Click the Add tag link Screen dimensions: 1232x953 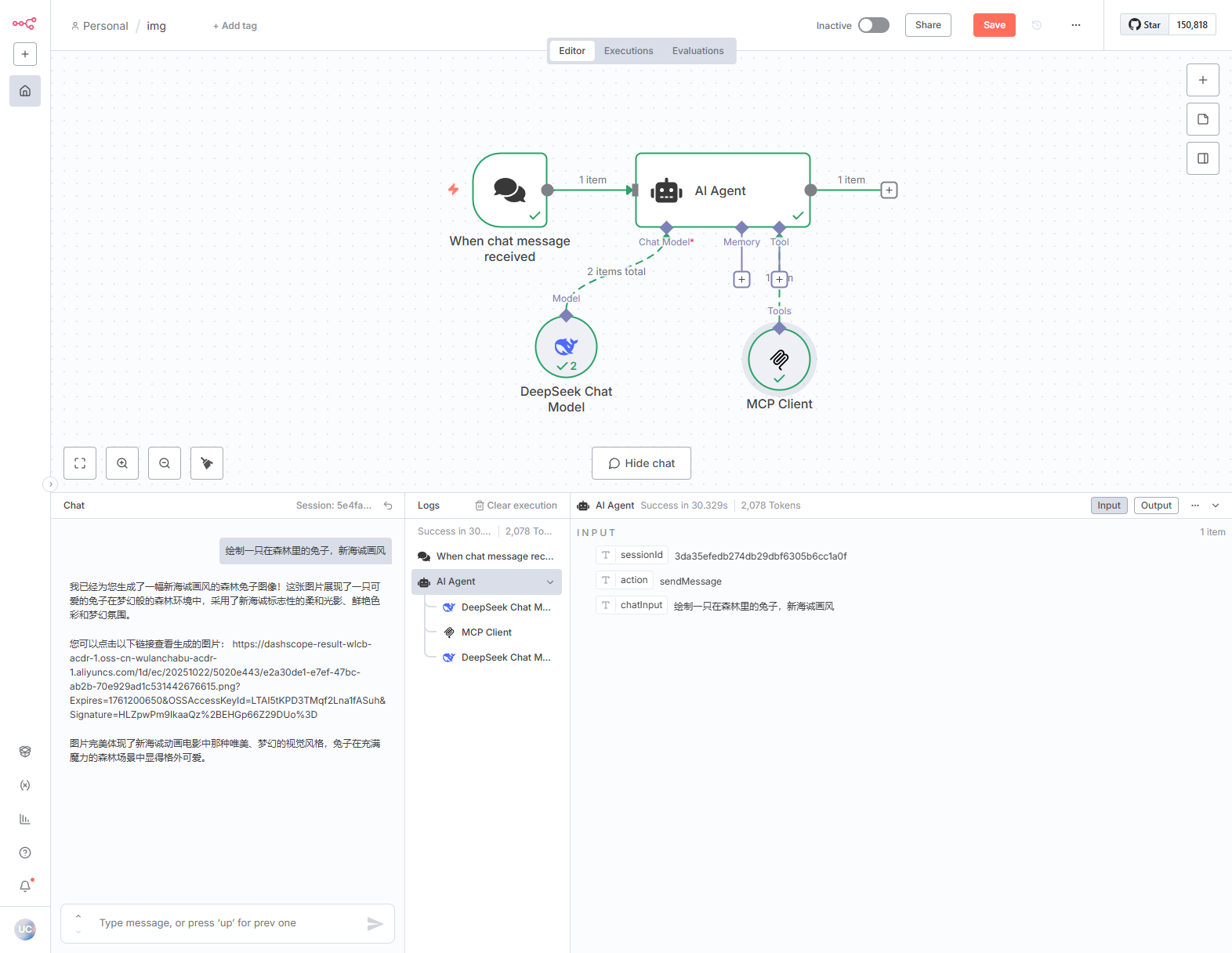(235, 26)
